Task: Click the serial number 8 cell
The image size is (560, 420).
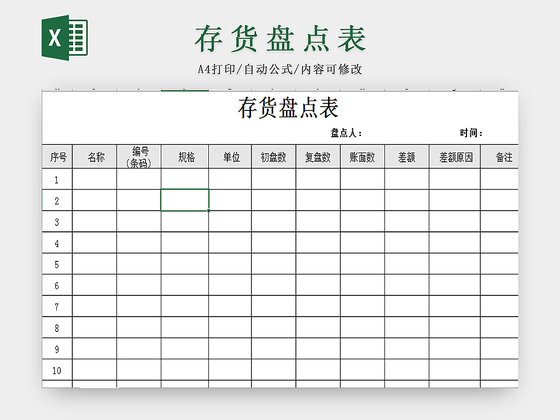Action: pos(57,328)
